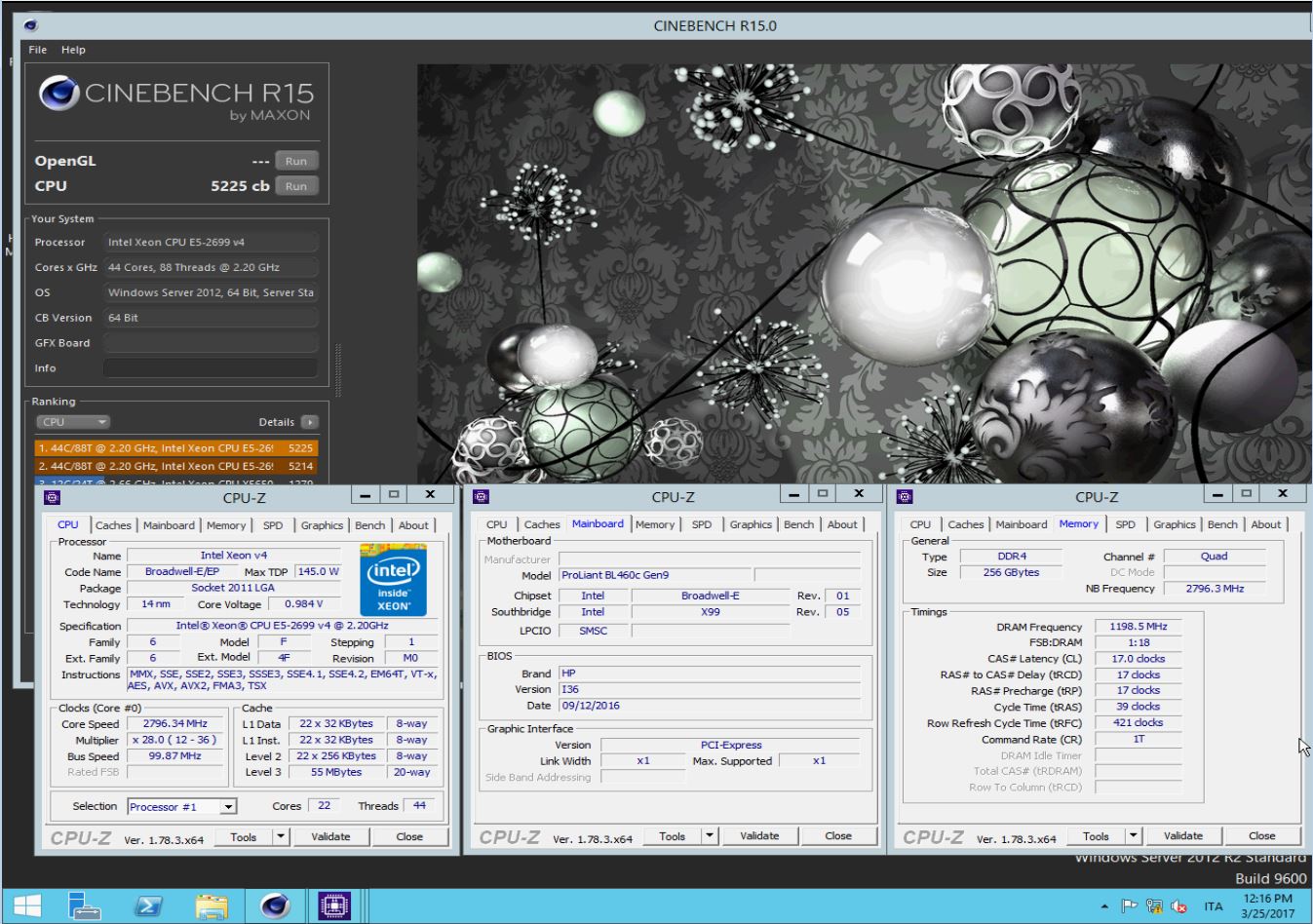Screen dimensions: 1313x924
Task: Open the File menu in Cinebench
Action: [38, 50]
